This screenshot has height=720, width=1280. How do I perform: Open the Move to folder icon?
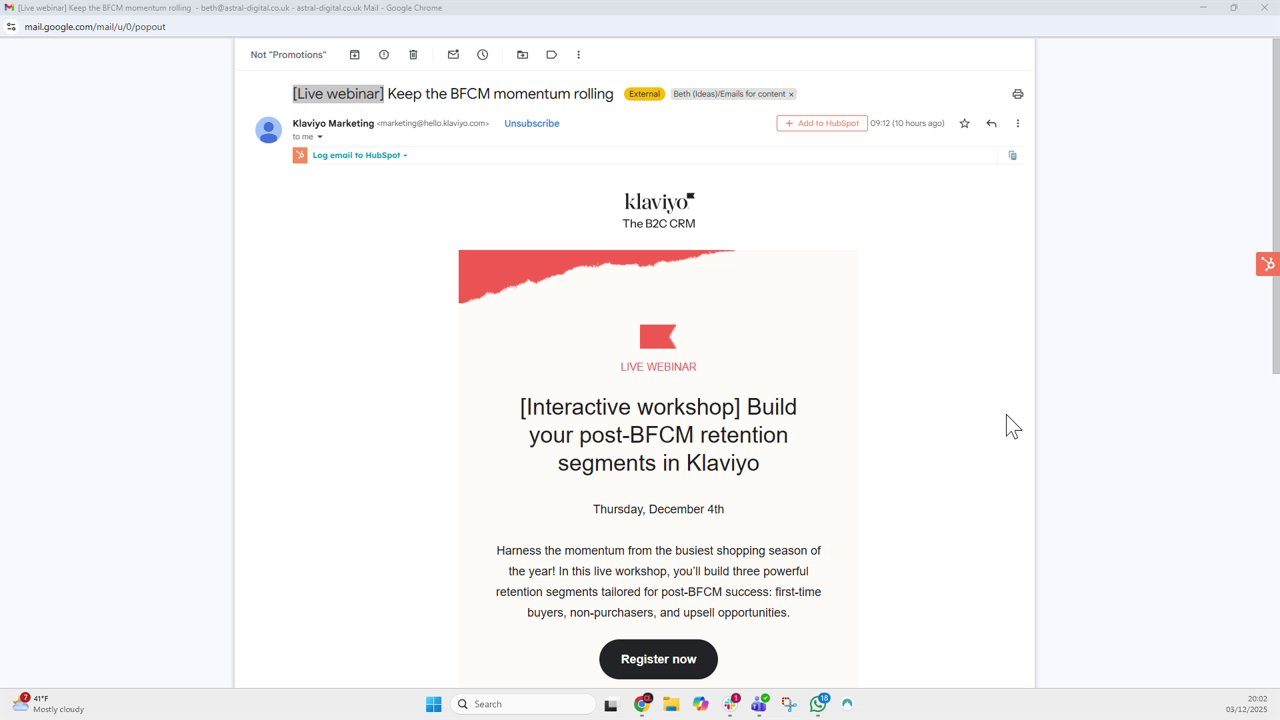coord(522,55)
